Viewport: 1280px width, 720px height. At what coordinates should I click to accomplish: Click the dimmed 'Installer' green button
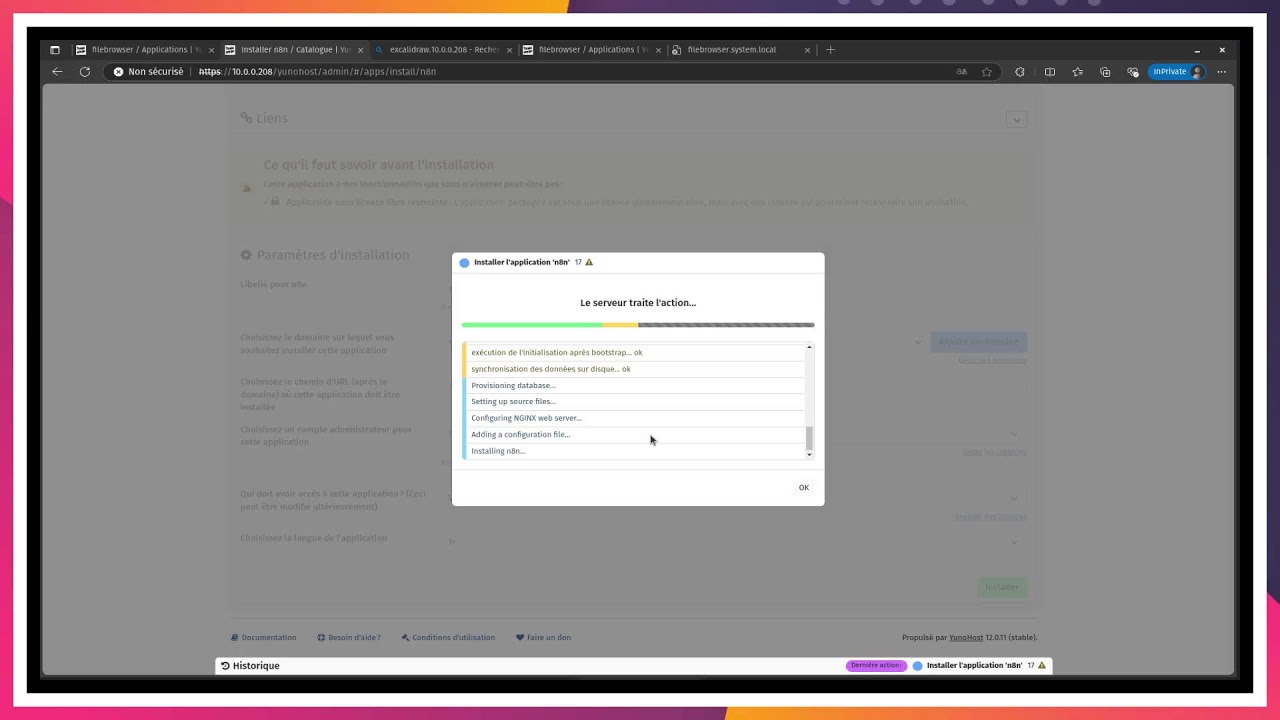pyautogui.click(x=1002, y=587)
